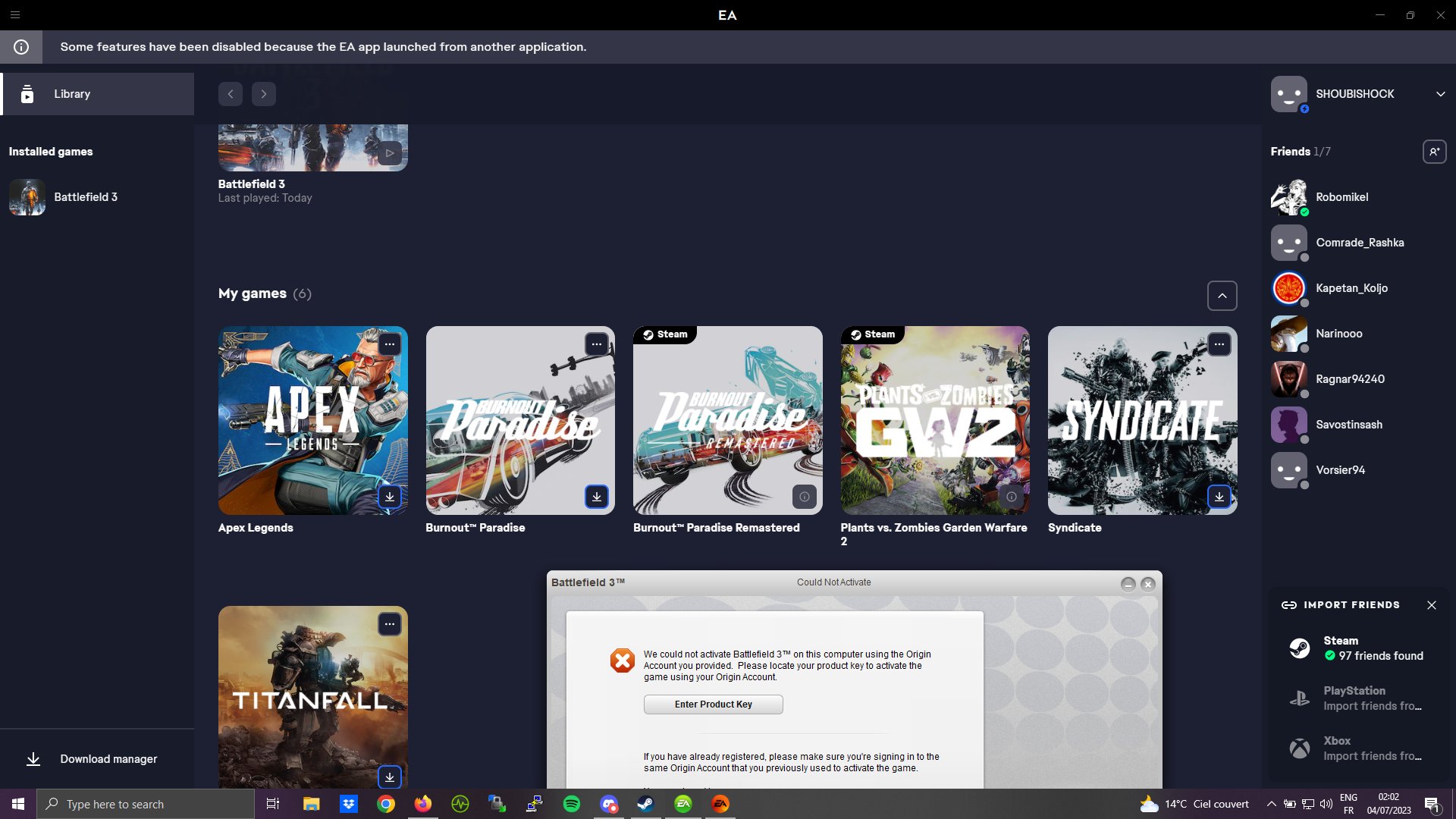Screen dimensions: 1456x819
Task: Open Firefox from the taskbar
Action: (422, 804)
